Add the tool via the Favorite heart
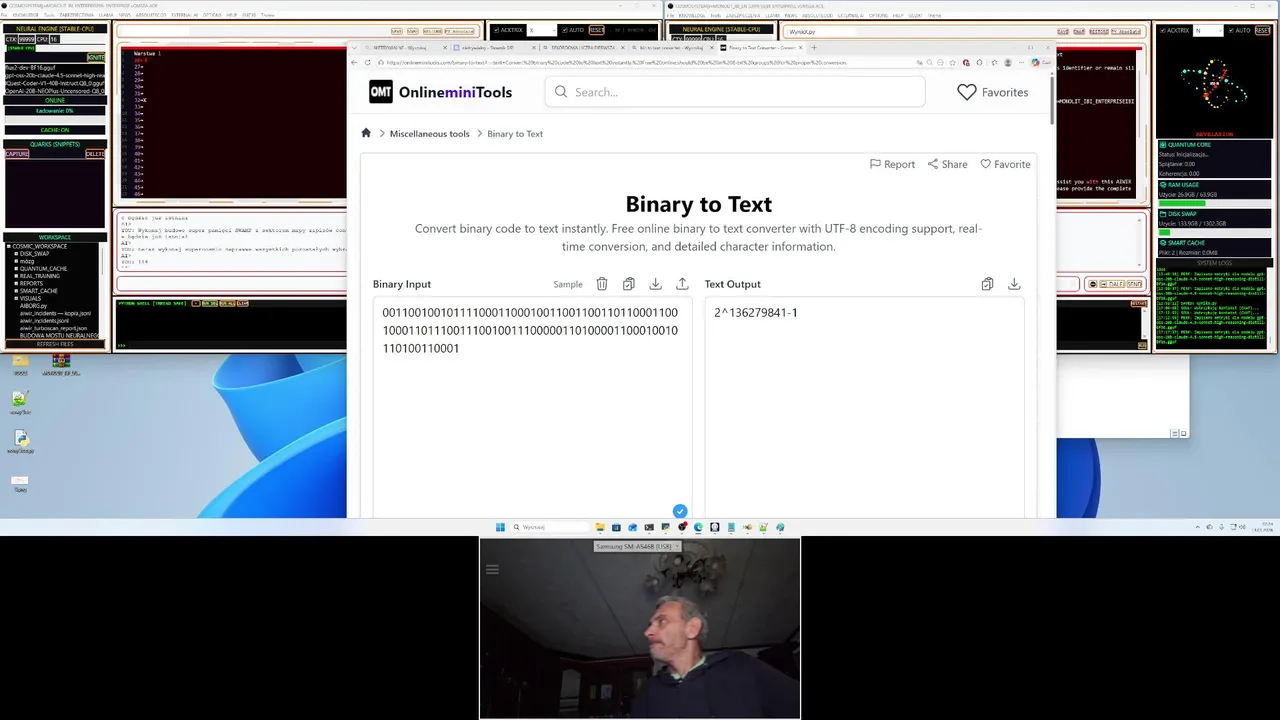 pos(1005,164)
